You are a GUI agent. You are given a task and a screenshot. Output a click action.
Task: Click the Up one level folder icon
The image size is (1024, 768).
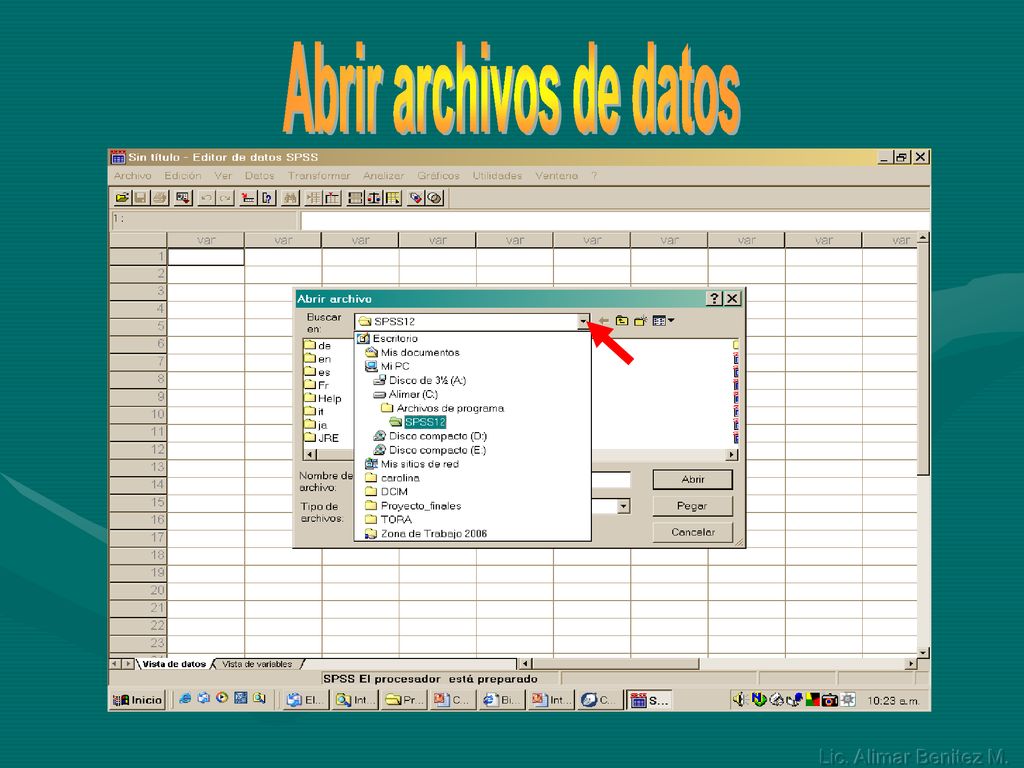(x=622, y=321)
